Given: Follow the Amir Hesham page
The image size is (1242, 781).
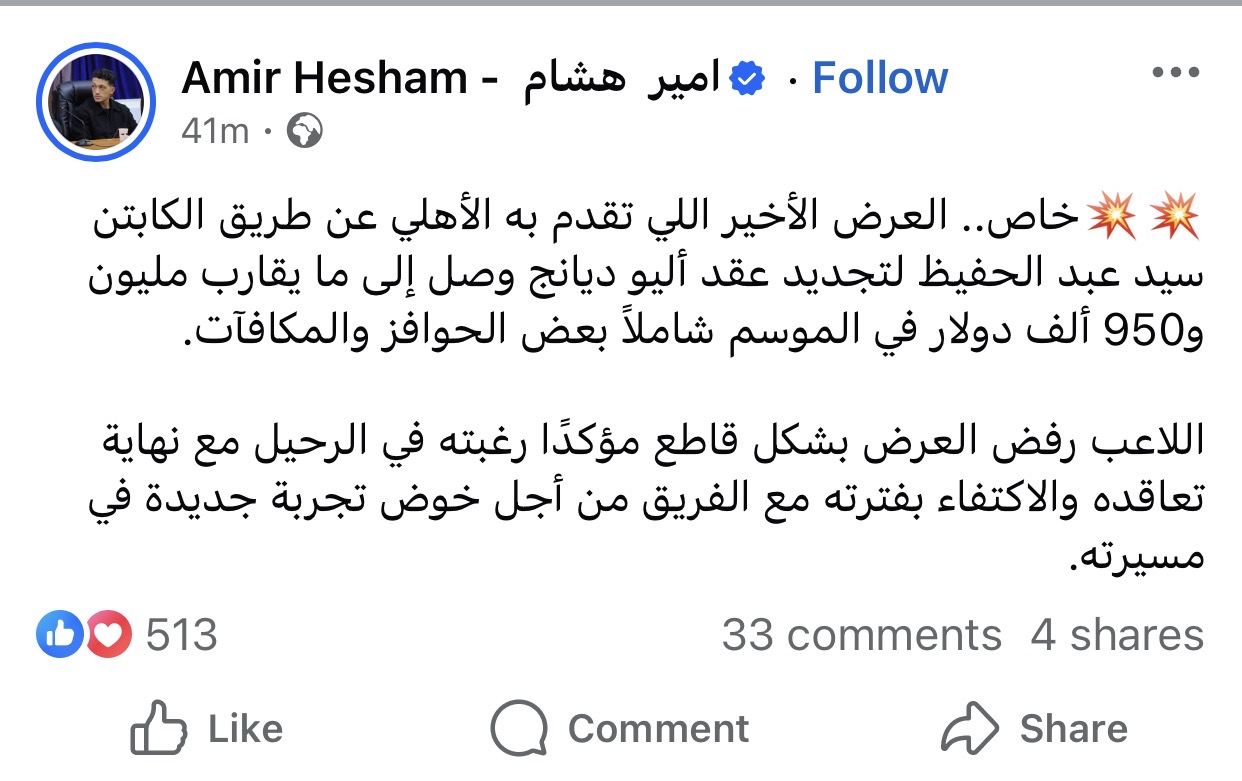Looking at the screenshot, I should tap(880, 78).
